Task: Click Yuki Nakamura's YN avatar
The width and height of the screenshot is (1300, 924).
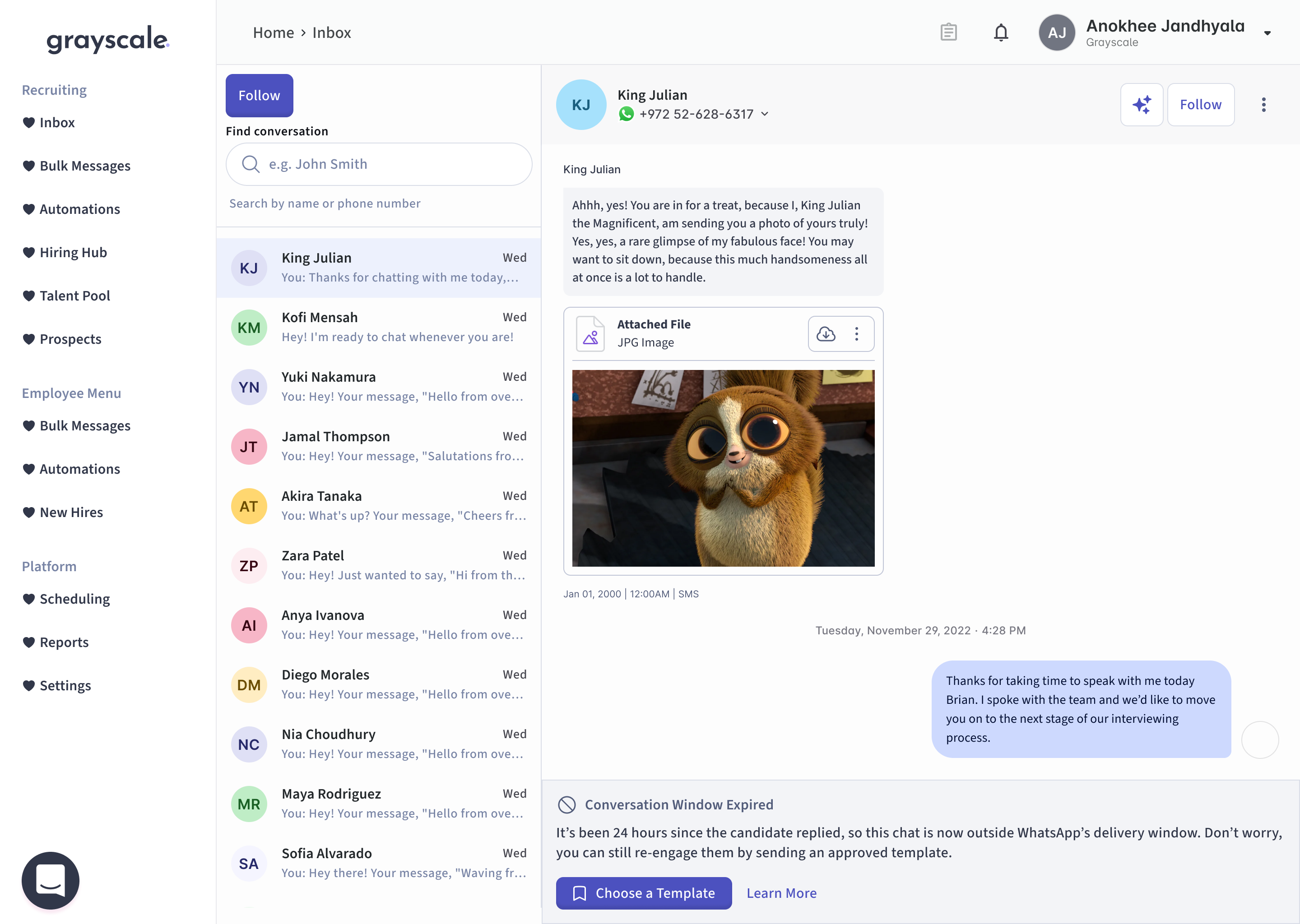Action: (x=249, y=388)
